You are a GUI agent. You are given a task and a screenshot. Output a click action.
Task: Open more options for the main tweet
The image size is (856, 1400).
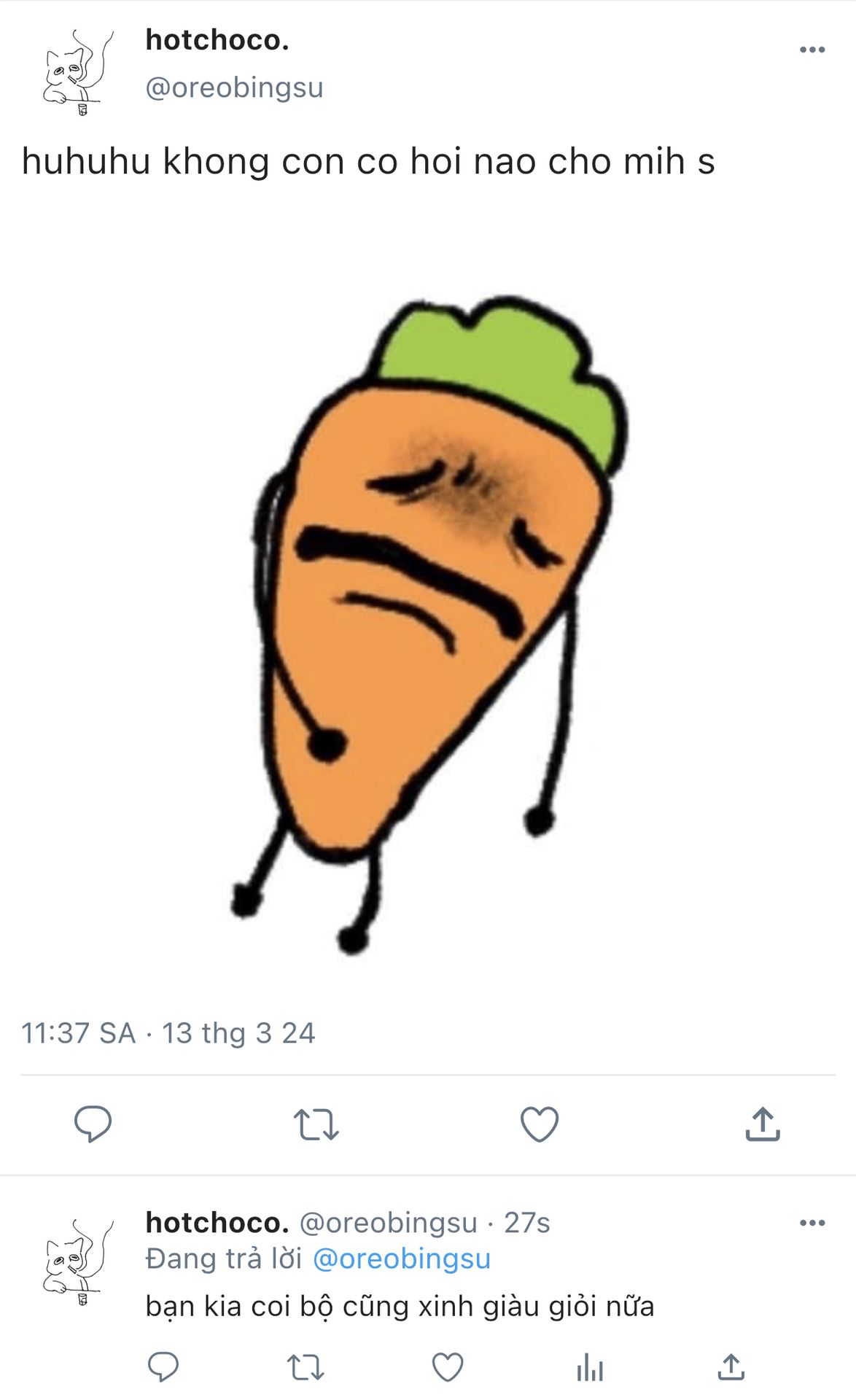[x=812, y=50]
